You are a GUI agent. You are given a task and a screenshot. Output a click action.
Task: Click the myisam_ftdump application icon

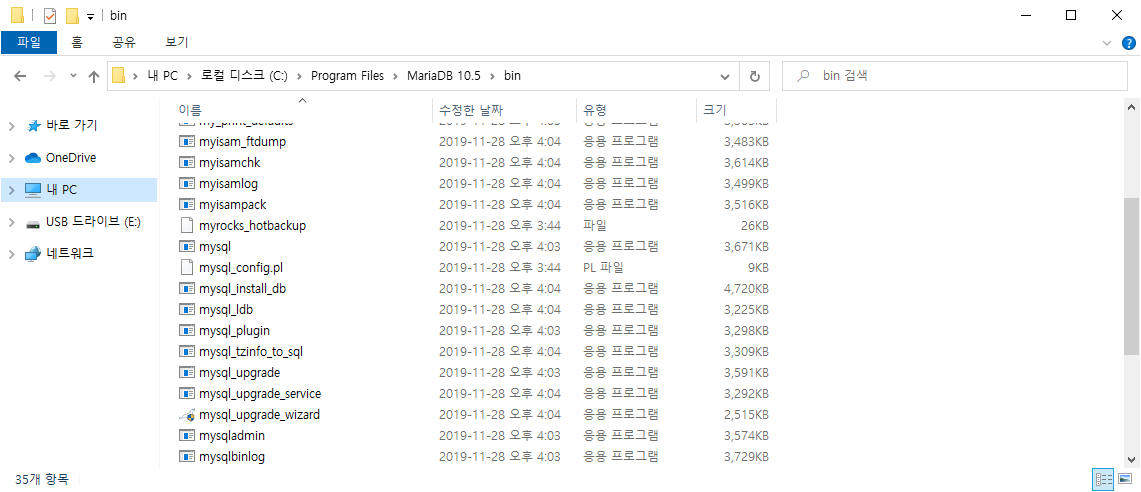187,141
